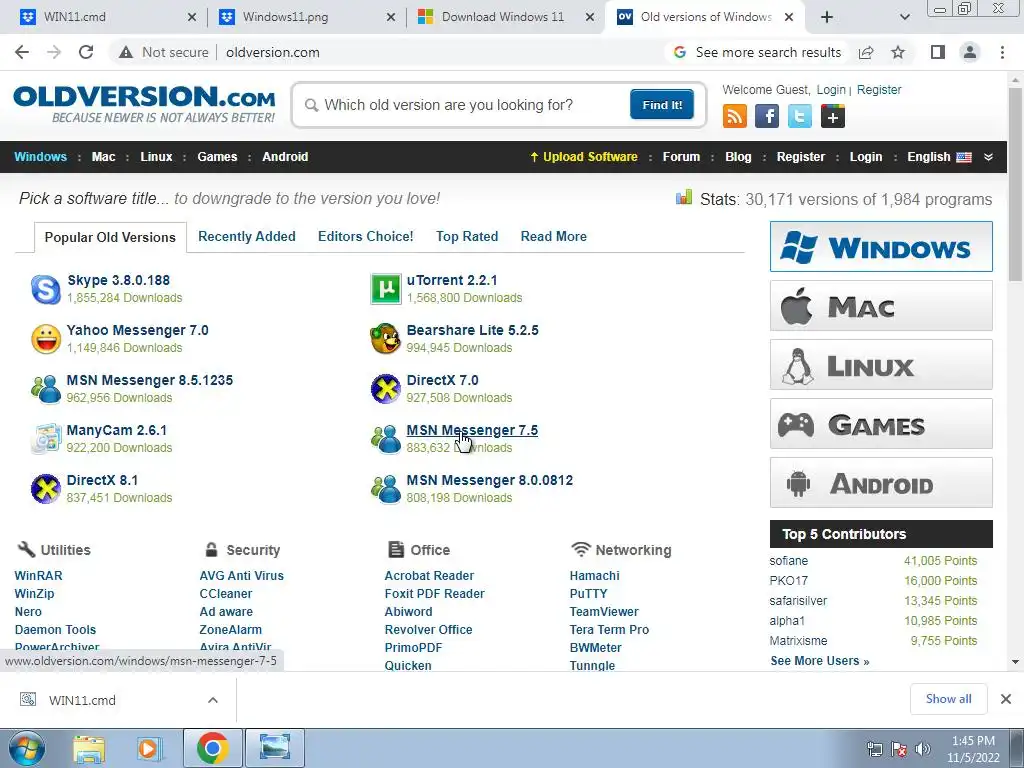Select the English language option
The width and height of the screenshot is (1024, 768).
coord(938,157)
